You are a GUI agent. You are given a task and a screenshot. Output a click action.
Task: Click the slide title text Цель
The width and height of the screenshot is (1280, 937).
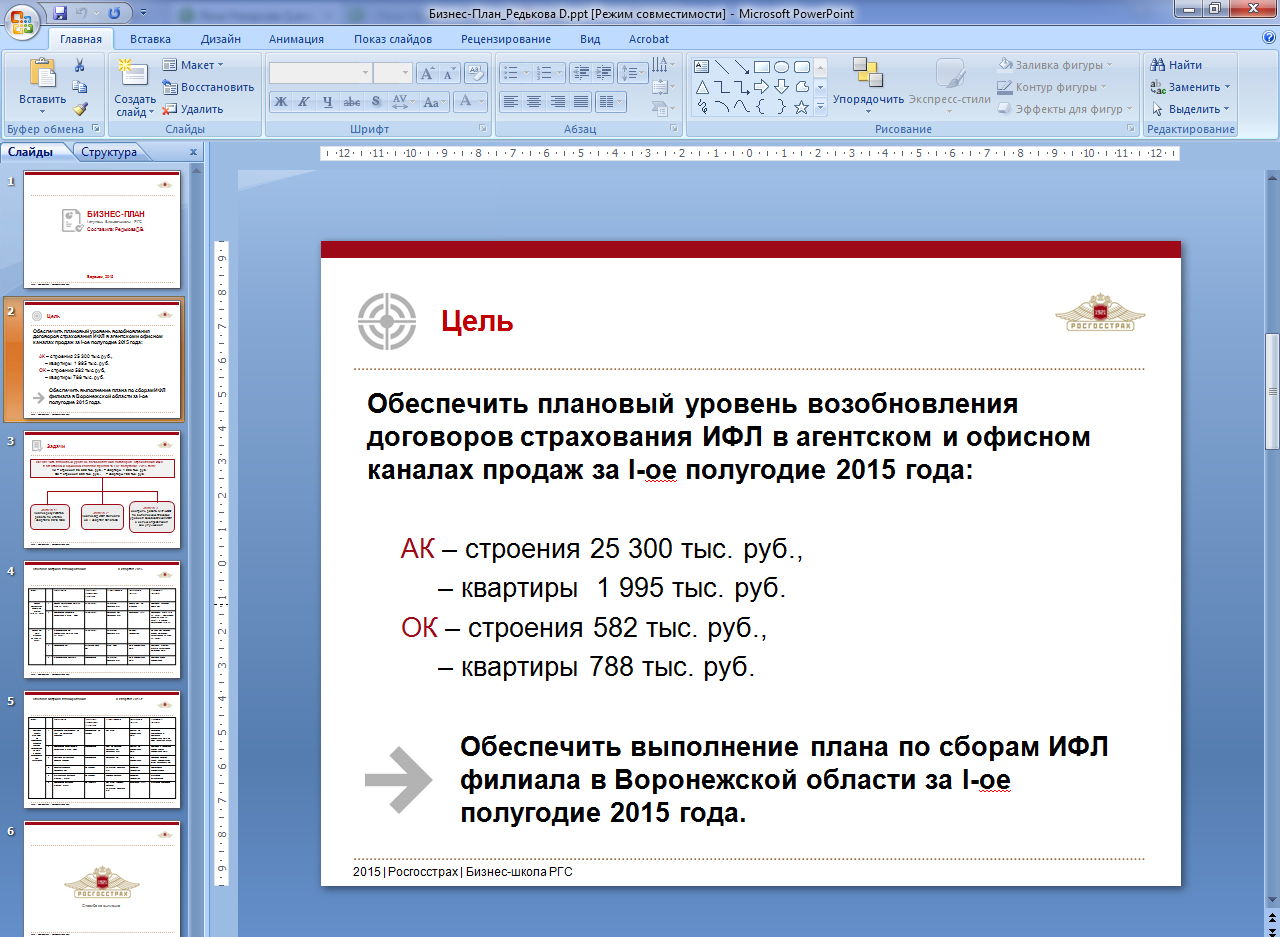[478, 321]
